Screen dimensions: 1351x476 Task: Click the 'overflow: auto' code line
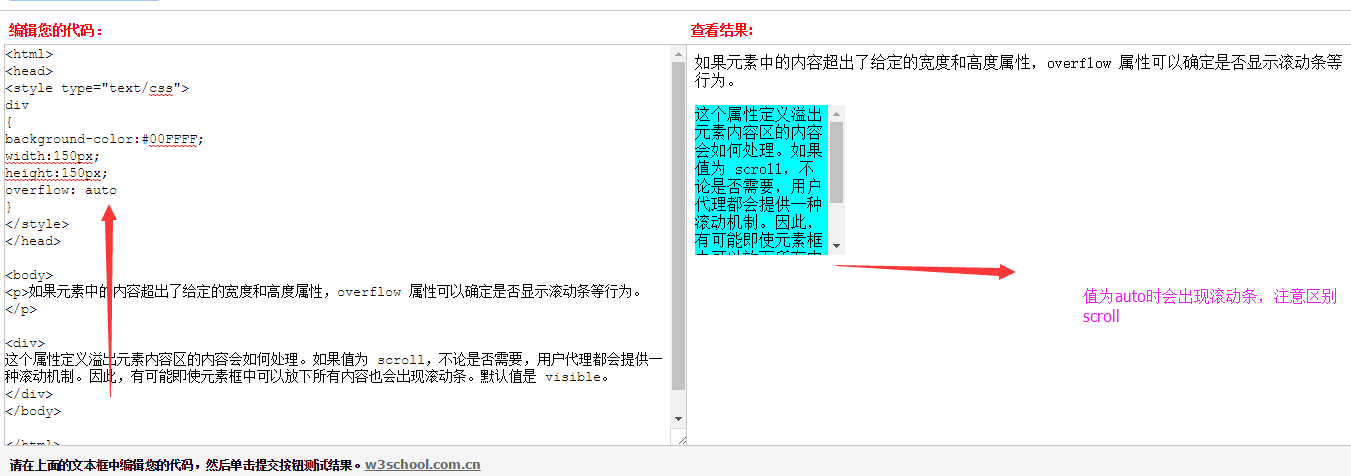click(x=61, y=190)
